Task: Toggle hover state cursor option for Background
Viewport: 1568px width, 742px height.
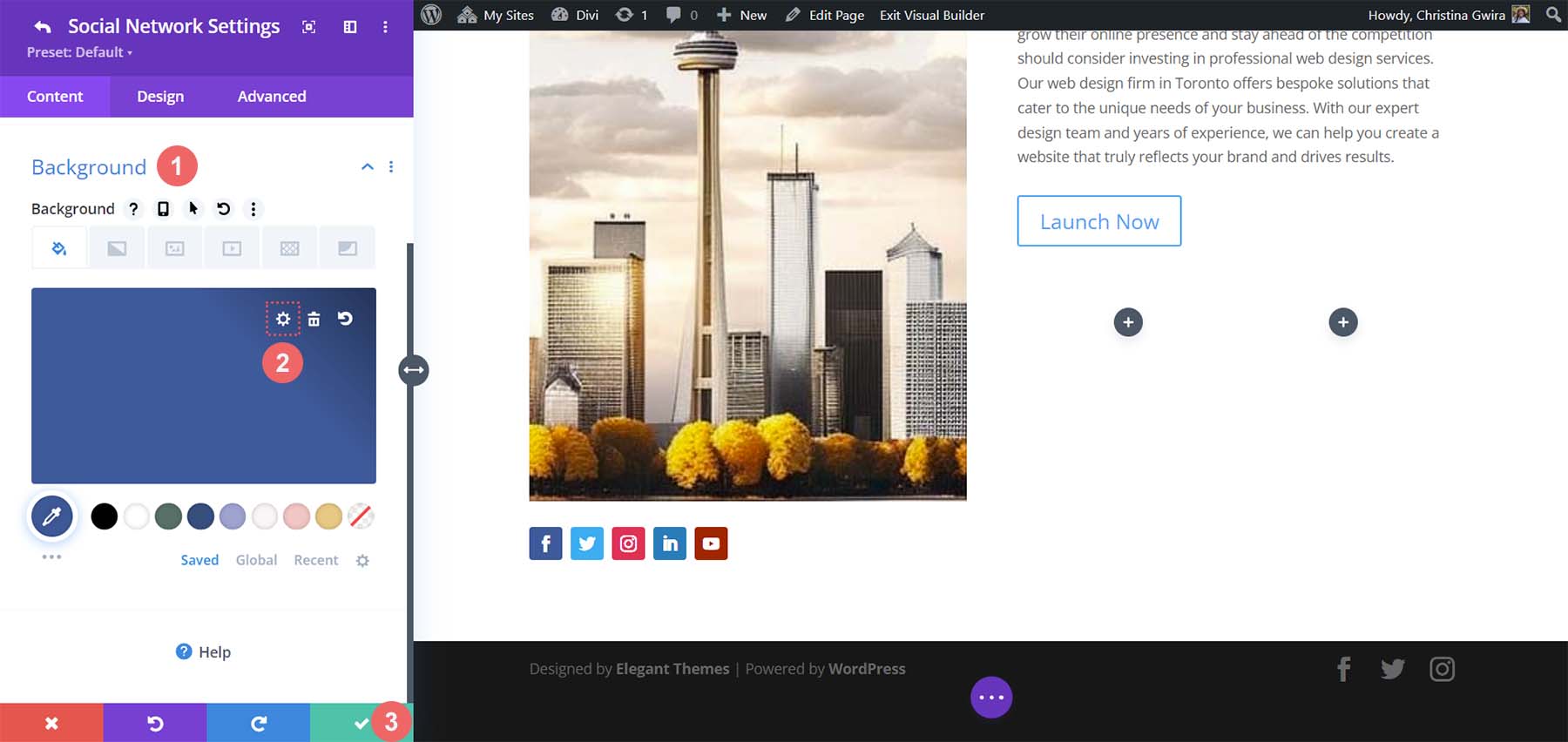Action: click(193, 209)
